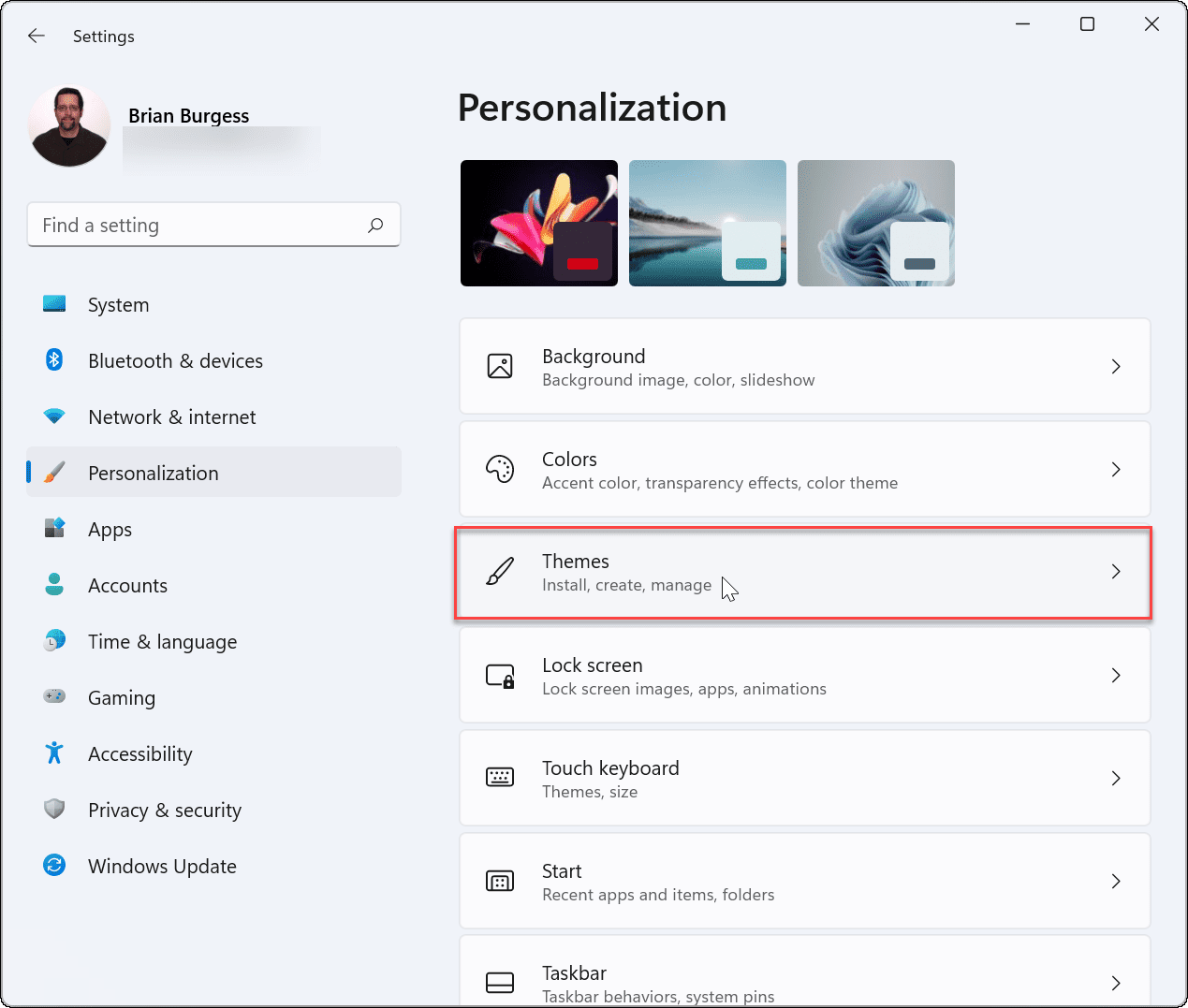1188x1008 pixels.
Task: Open Taskbar behaviors settings
Action: (x=803, y=978)
